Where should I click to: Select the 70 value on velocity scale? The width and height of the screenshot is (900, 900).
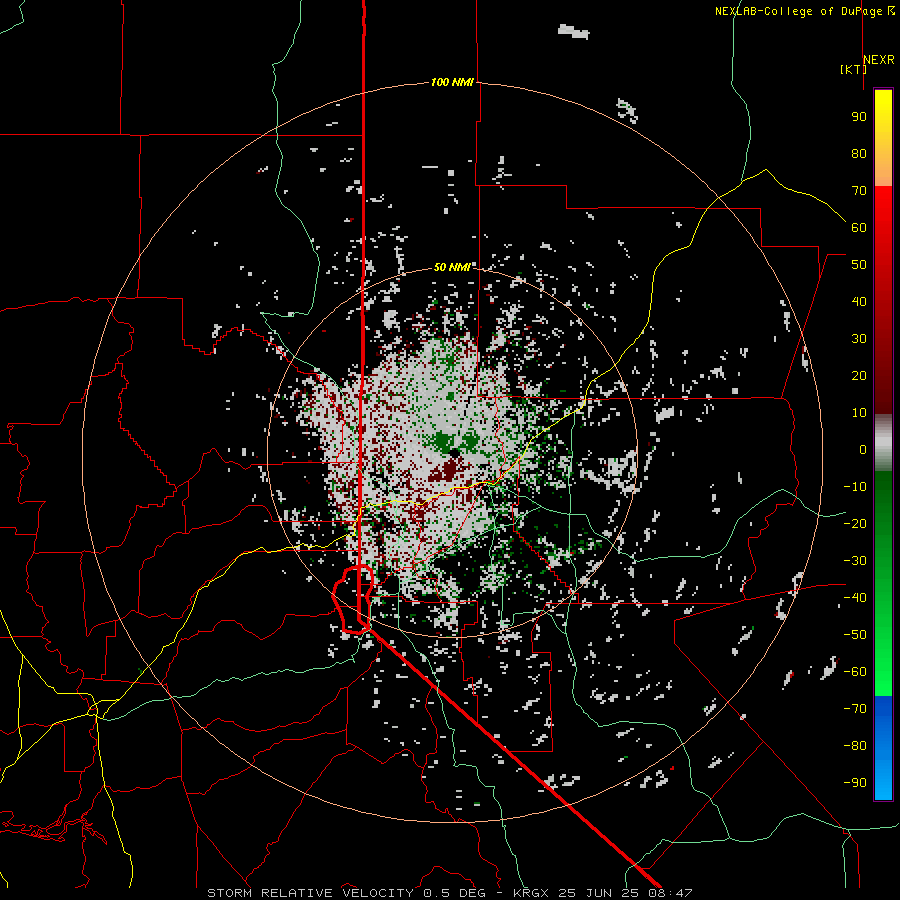point(859,191)
